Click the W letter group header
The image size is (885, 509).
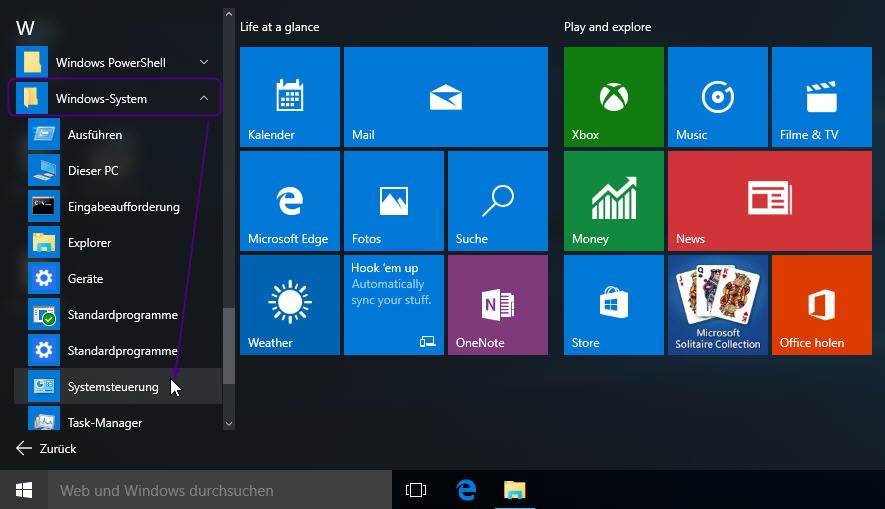(x=25, y=28)
